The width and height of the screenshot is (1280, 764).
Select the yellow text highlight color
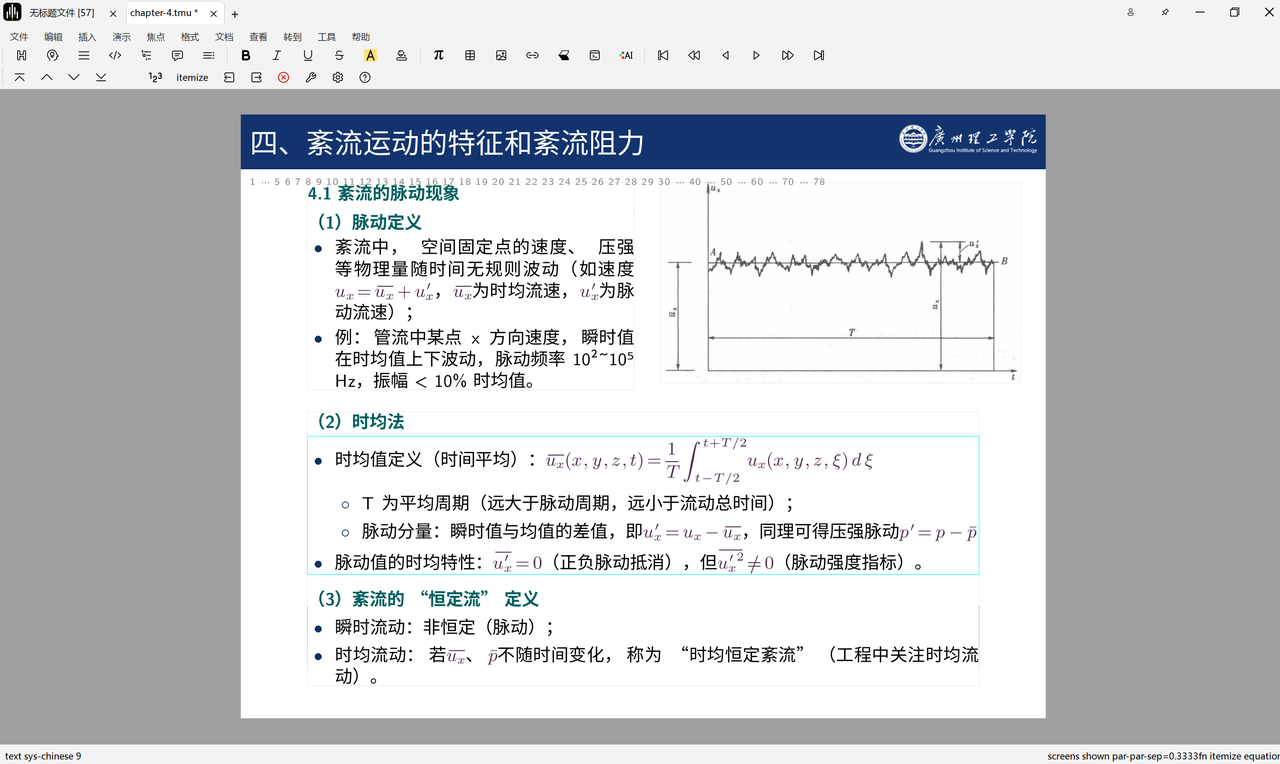tap(370, 56)
